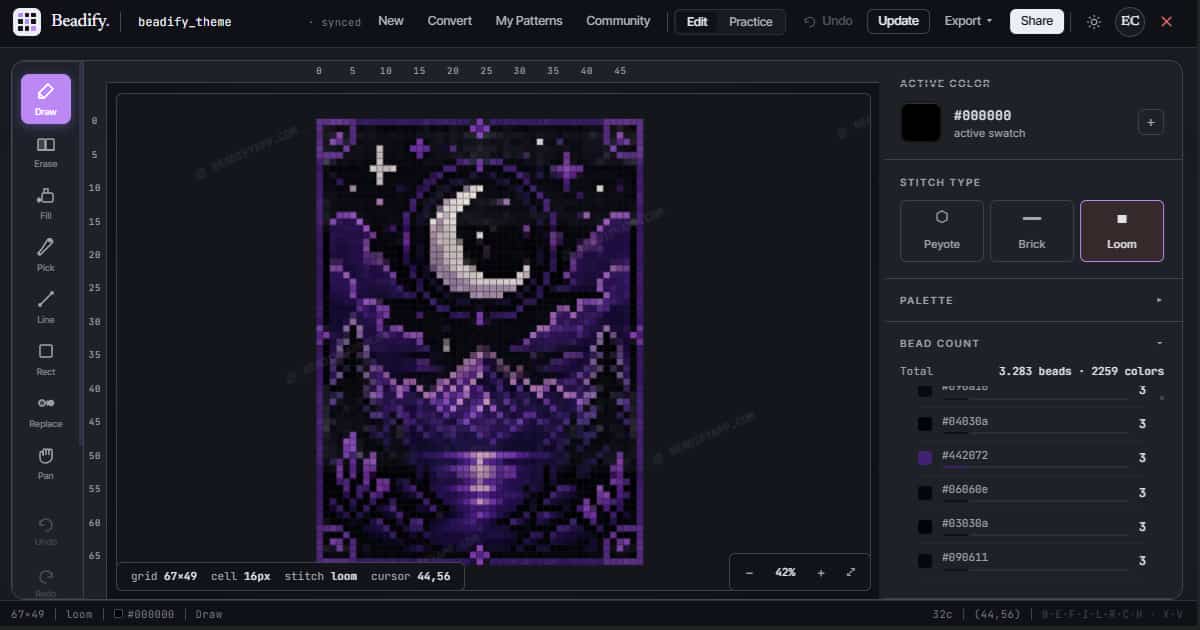1200x630 pixels.
Task: Select the #04030a bead color row
Action: pos(1032,424)
